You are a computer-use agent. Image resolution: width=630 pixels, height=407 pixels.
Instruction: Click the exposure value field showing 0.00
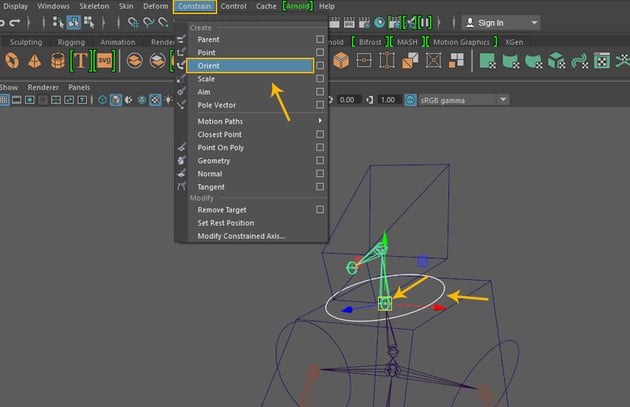pyautogui.click(x=348, y=100)
